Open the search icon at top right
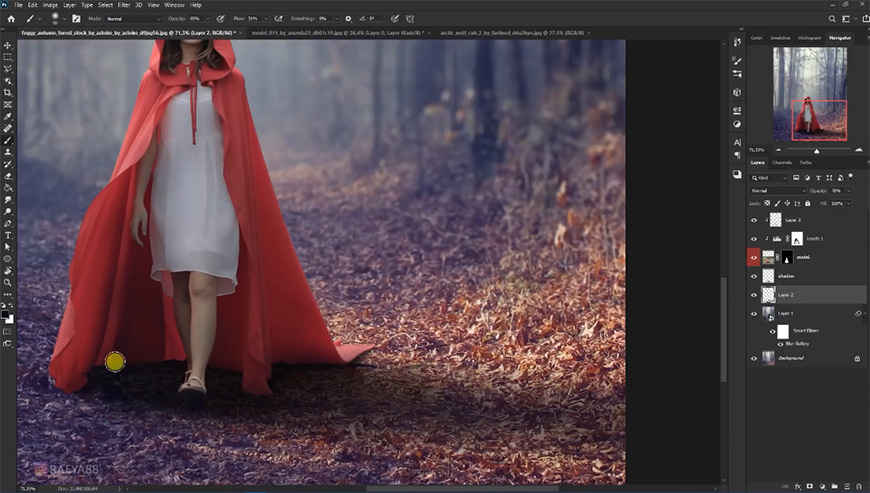Image resolution: width=870 pixels, height=493 pixels. click(x=832, y=19)
